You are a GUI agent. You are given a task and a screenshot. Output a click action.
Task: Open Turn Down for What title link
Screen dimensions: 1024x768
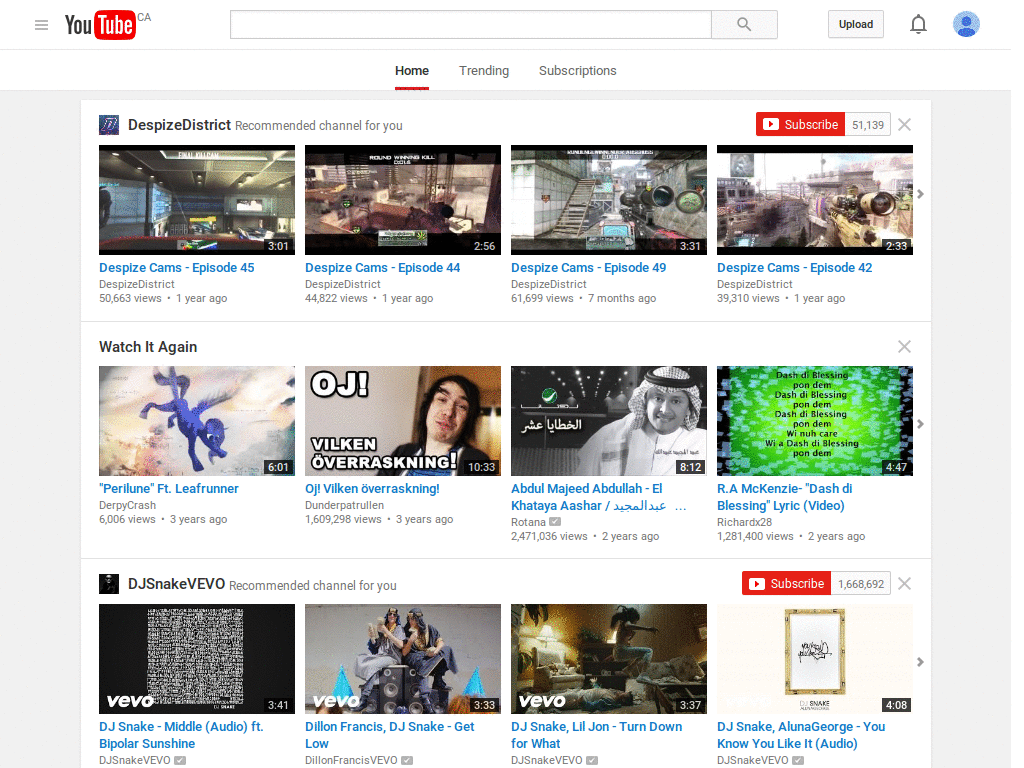tap(596, 735)
